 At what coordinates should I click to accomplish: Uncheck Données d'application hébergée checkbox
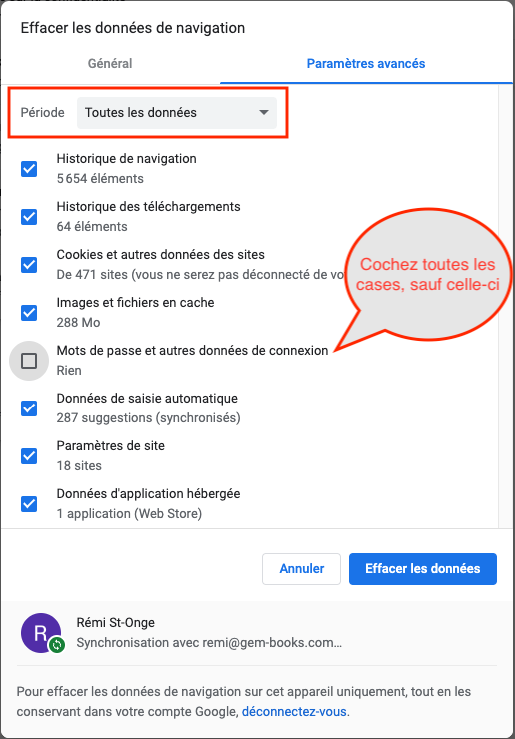tap(29, 504)
